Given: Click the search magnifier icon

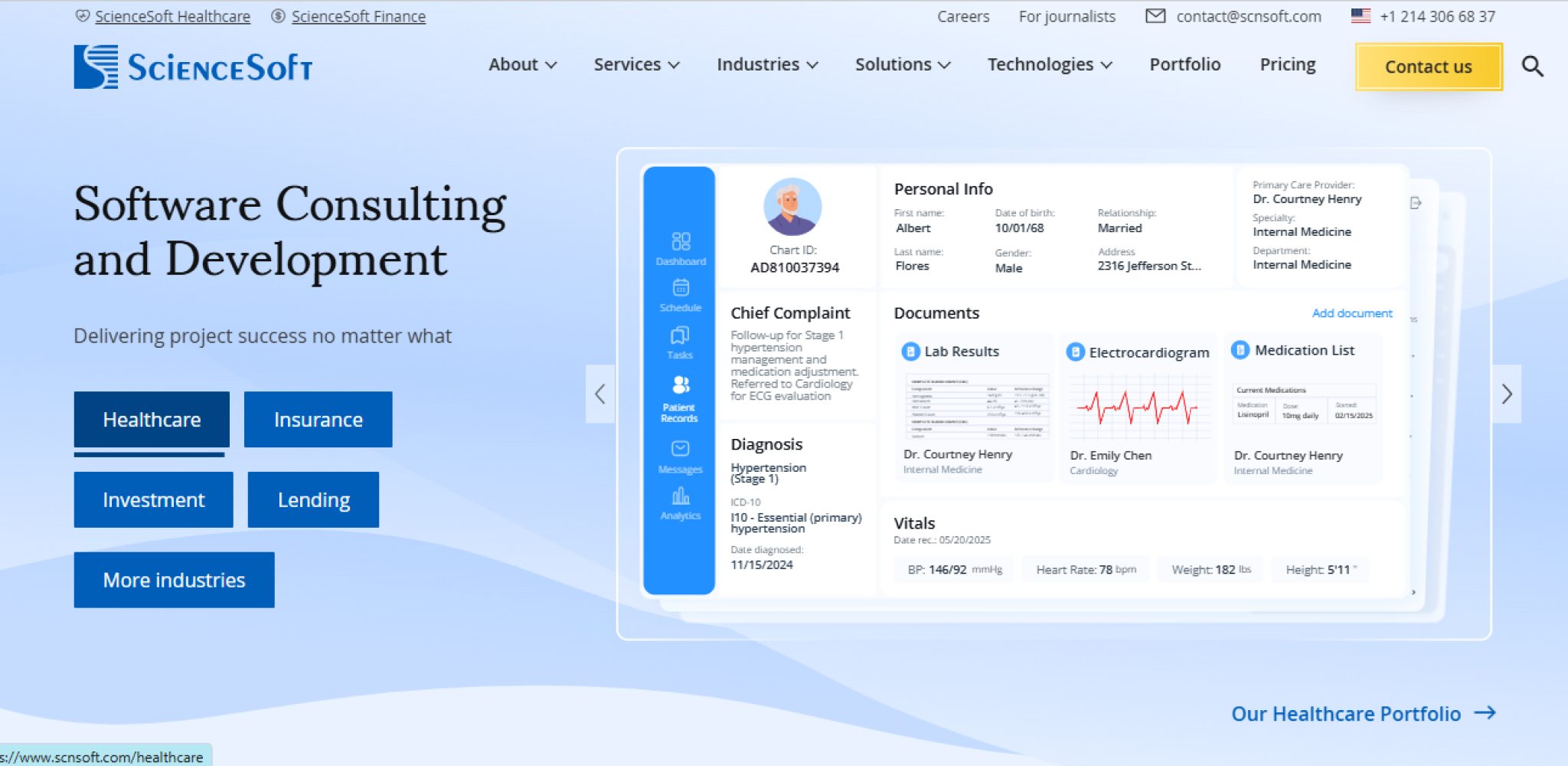Looking at the screenshot, I should pyautogui.click(x=1532, y=67).
